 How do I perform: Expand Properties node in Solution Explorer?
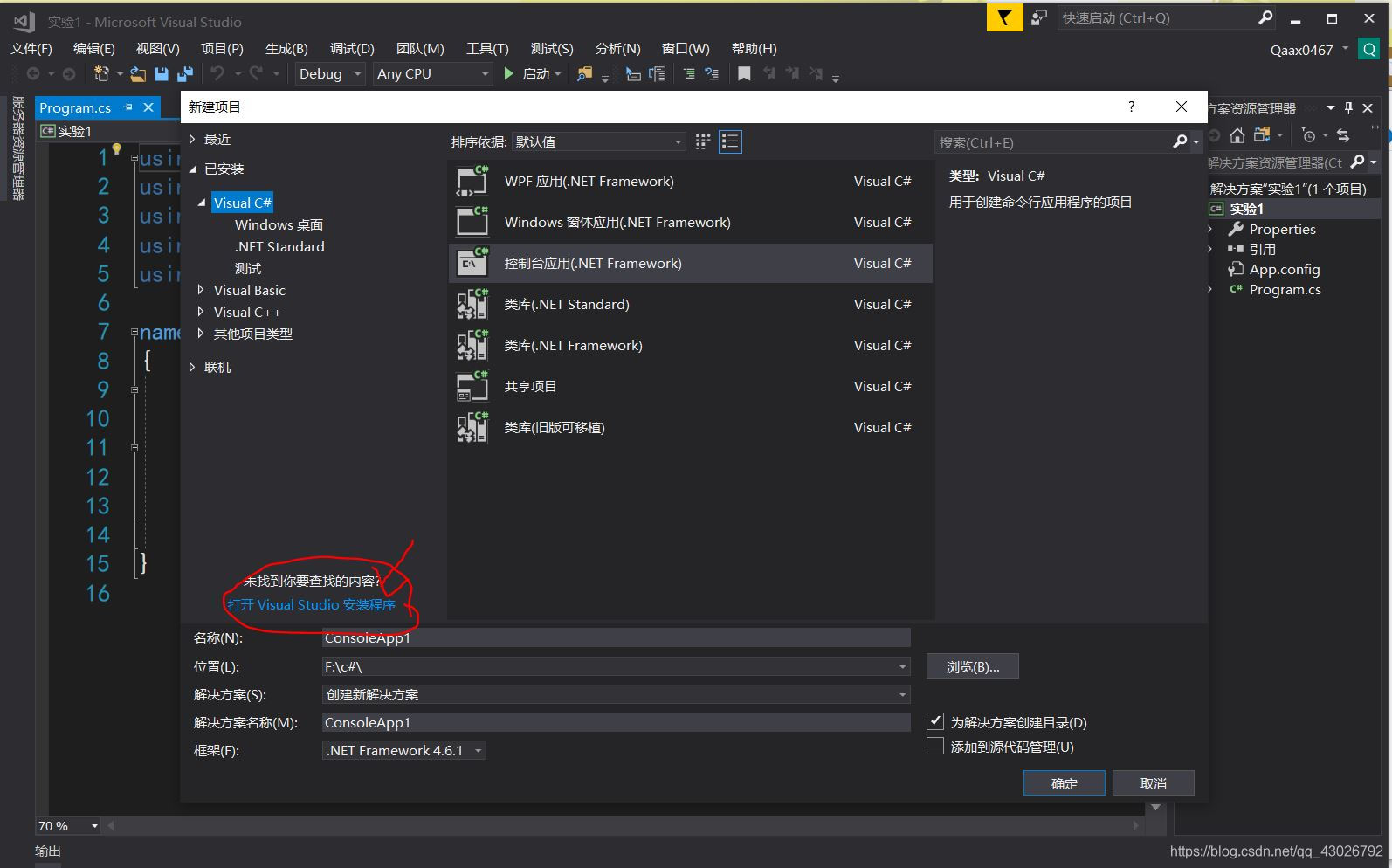pyautogui.click(x=1210, y=229)
